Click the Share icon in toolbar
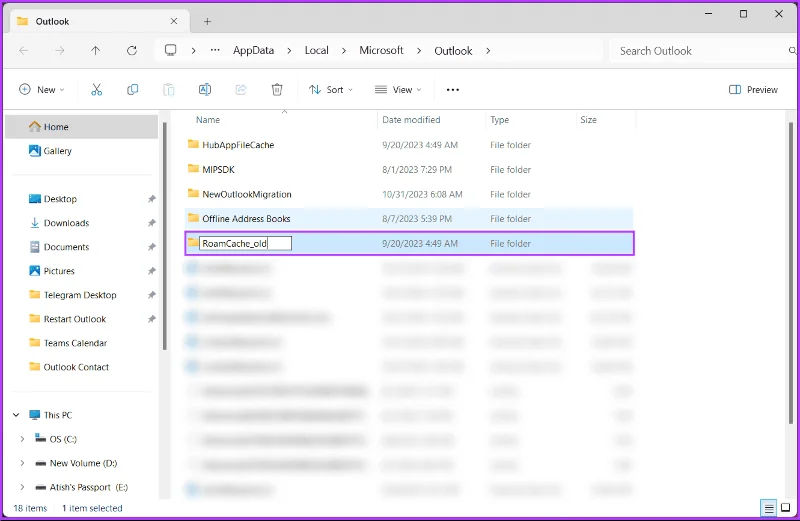Image resolution: width=800 pixels, height=521 pixels. click(241, 90)
